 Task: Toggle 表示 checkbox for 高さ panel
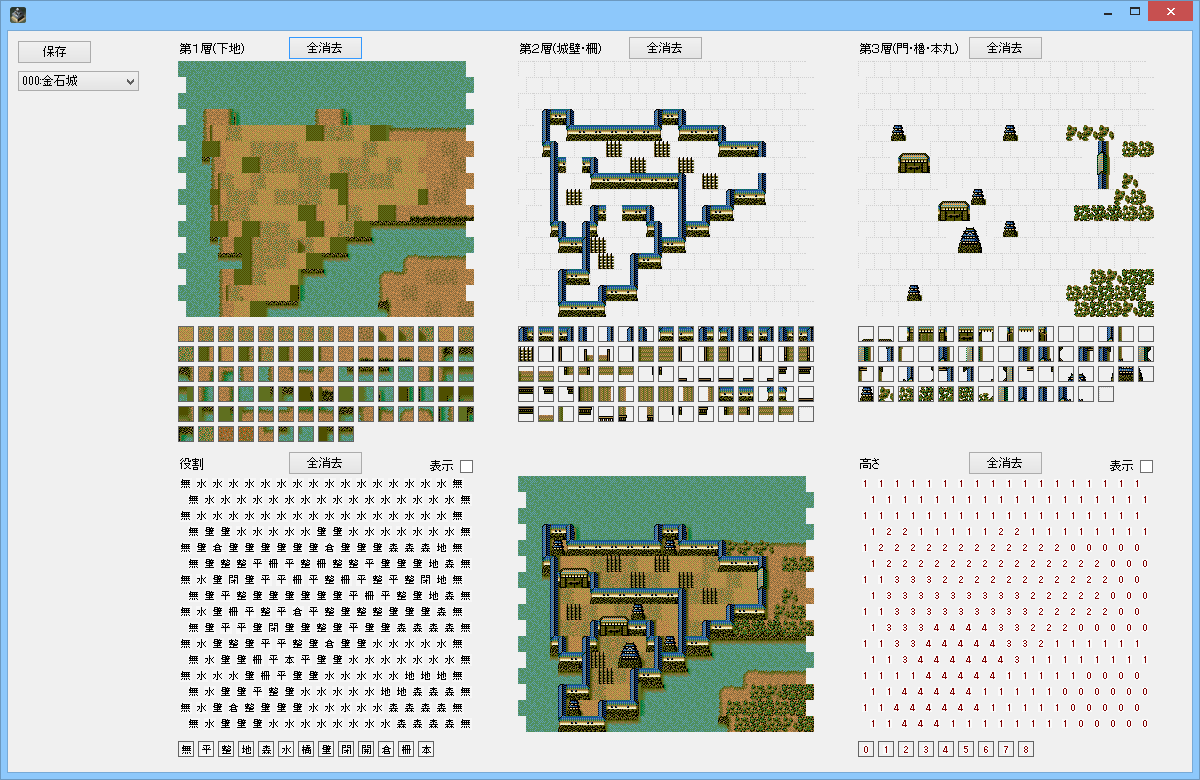[x=1146, y=466]
